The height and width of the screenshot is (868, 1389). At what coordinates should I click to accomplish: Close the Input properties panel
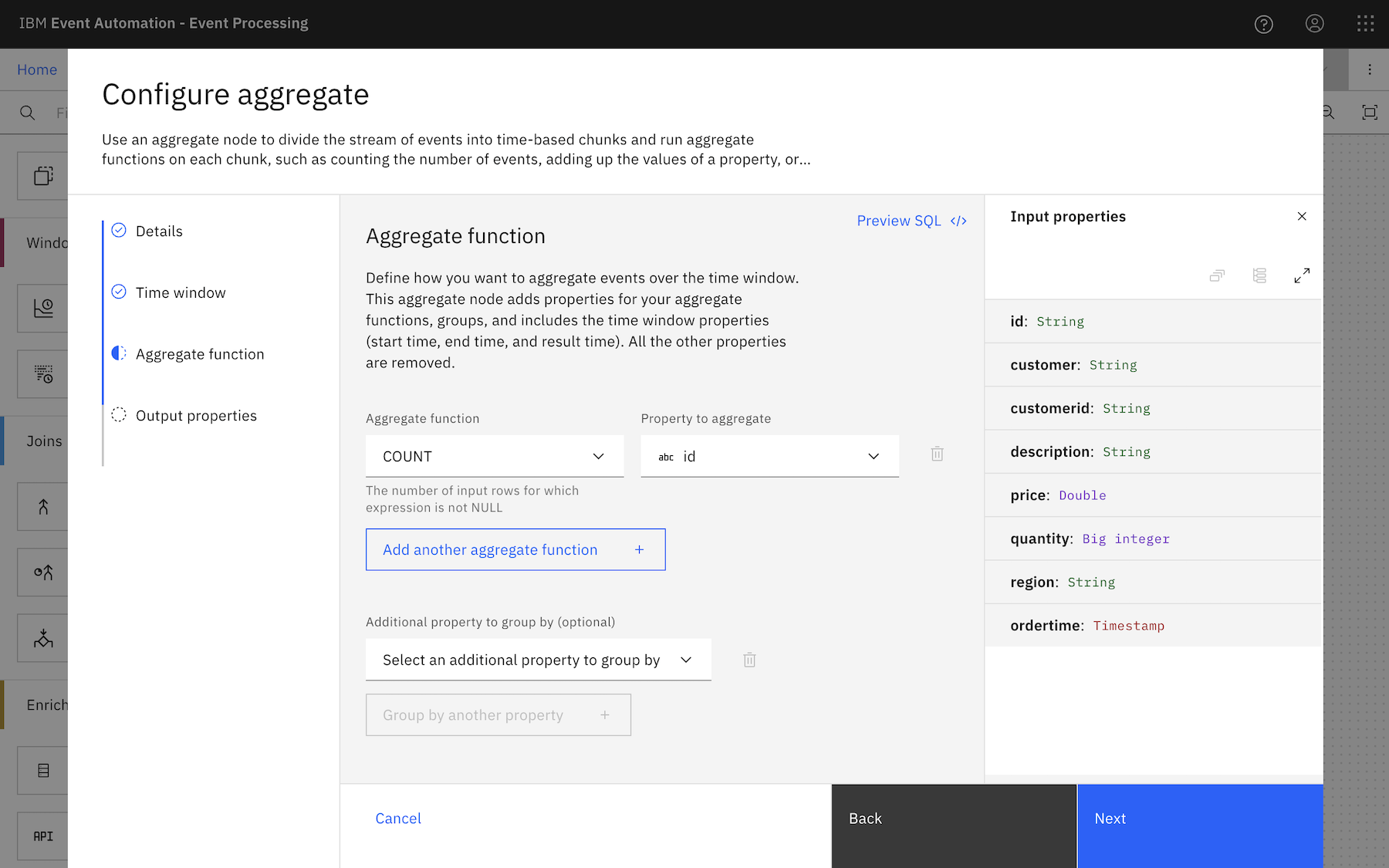[x=1301, y=217]
